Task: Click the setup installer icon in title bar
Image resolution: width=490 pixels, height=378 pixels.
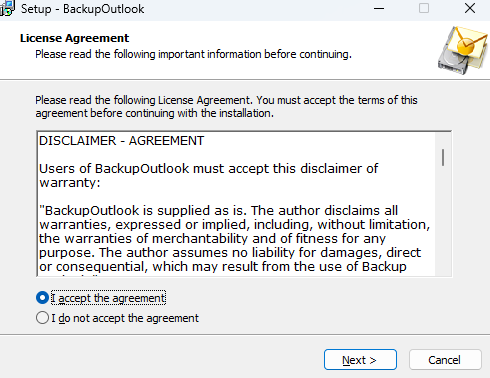Action: (7, 8)
